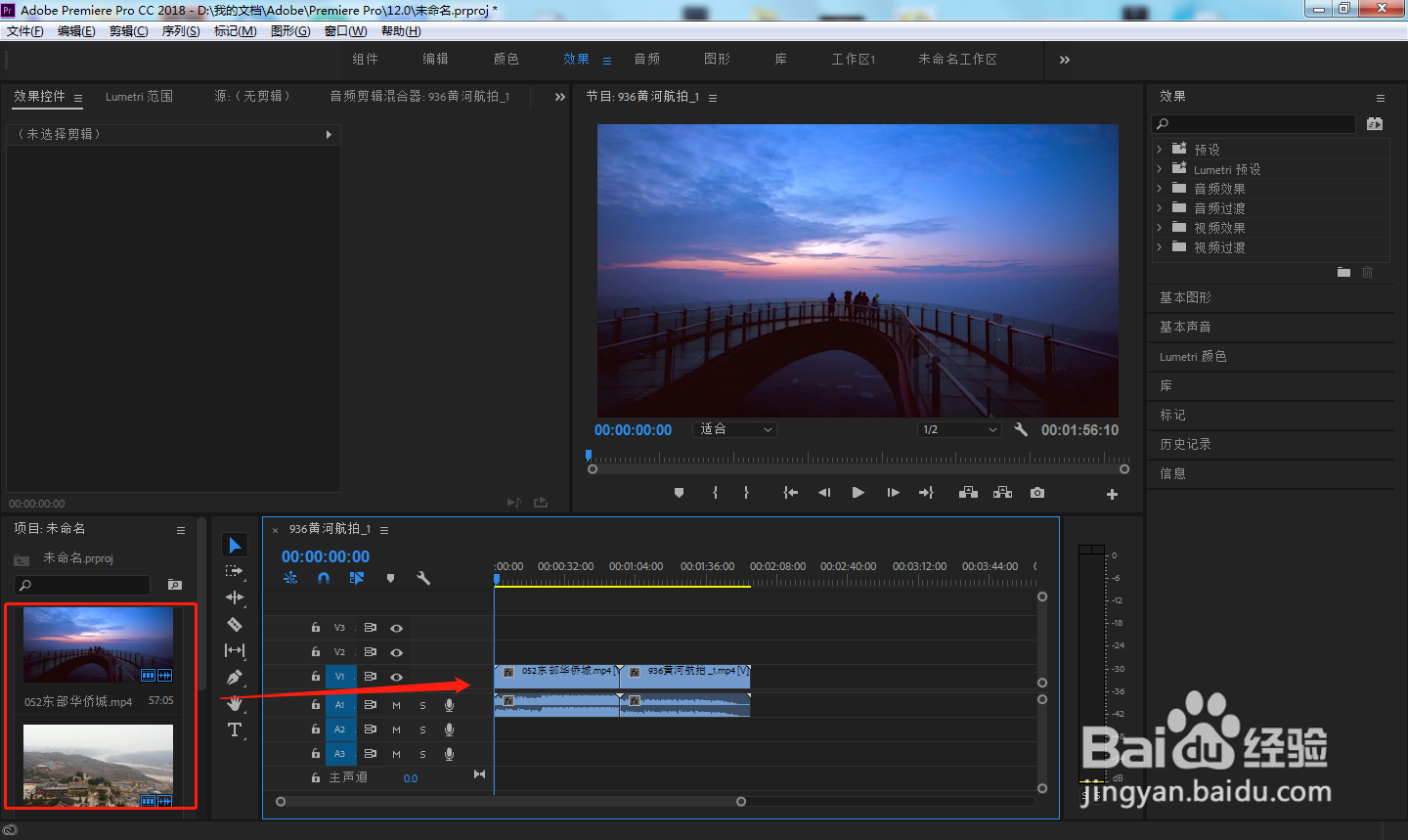
Task: Click the Effects panel search field
Action: pyautogui.click(x=1254, y=124)
